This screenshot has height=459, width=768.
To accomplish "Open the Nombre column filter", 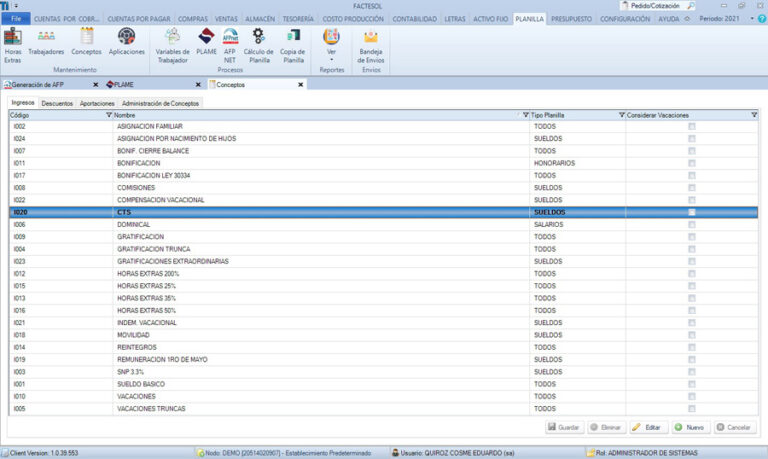I will coord(527,115).
